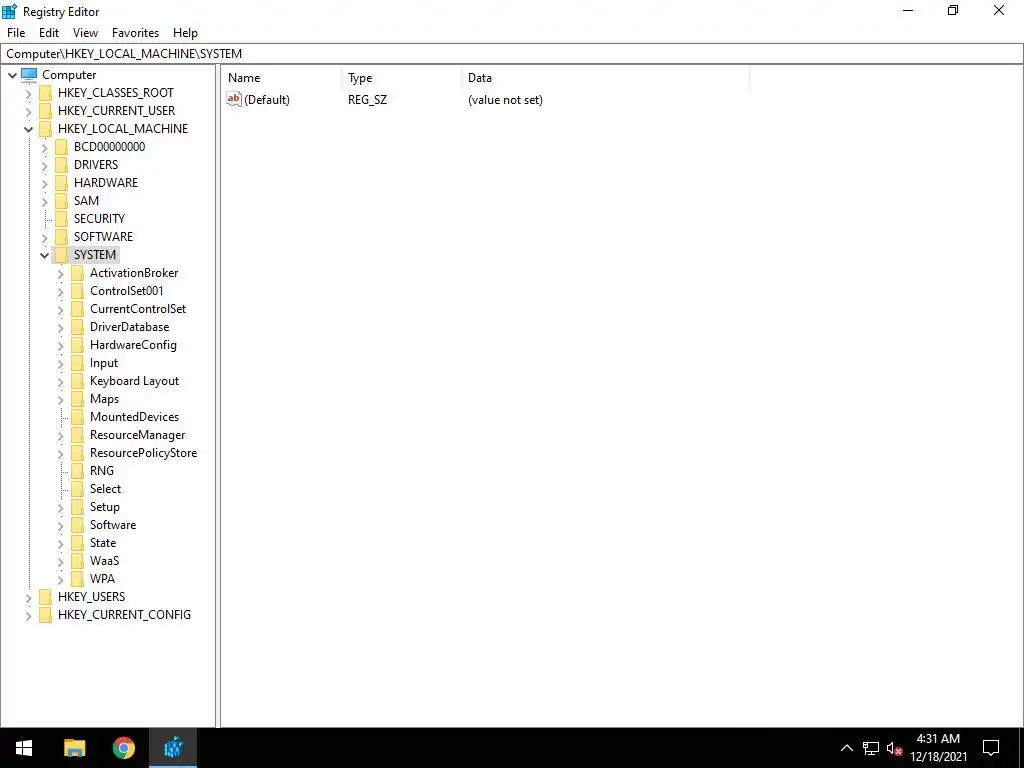Click the SAM folder icon
Screen dimensions: 1024x768
61,200
